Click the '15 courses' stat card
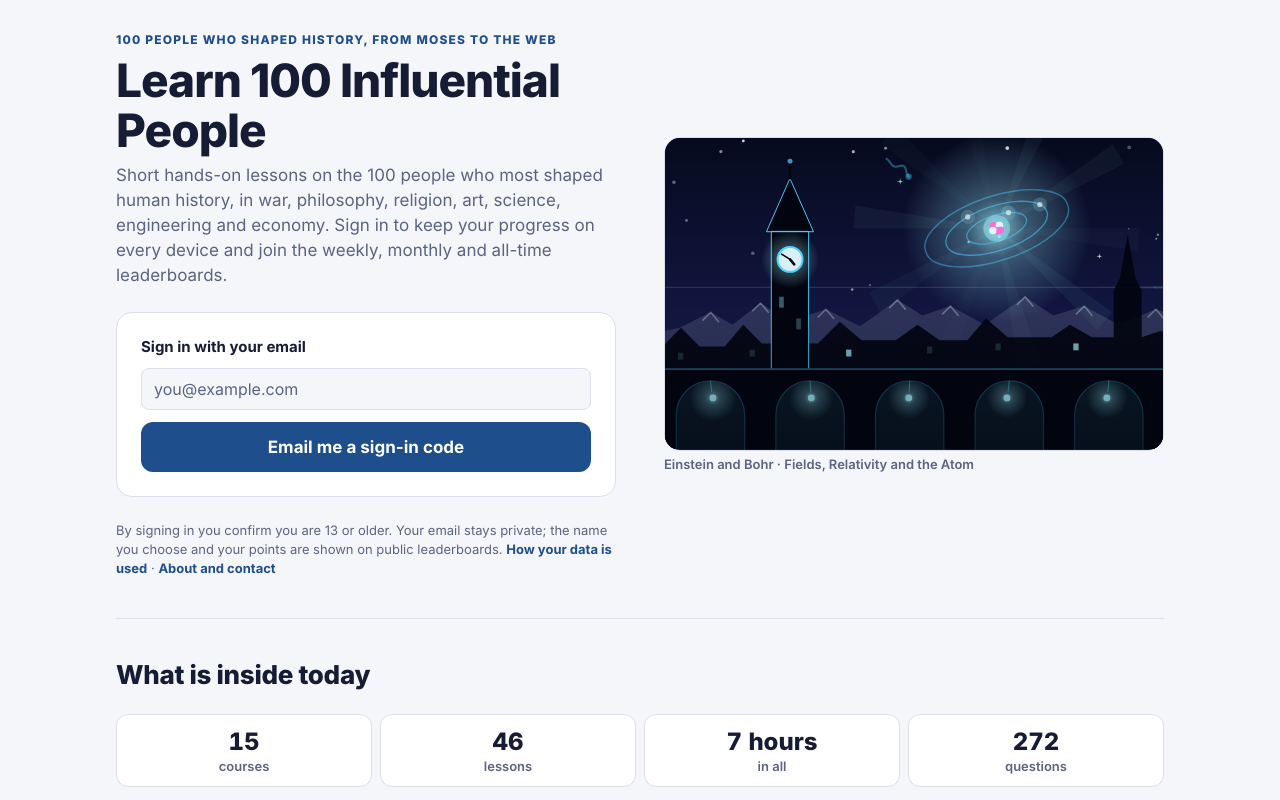Screen dimensions: 1280x800 pos(244,751)
